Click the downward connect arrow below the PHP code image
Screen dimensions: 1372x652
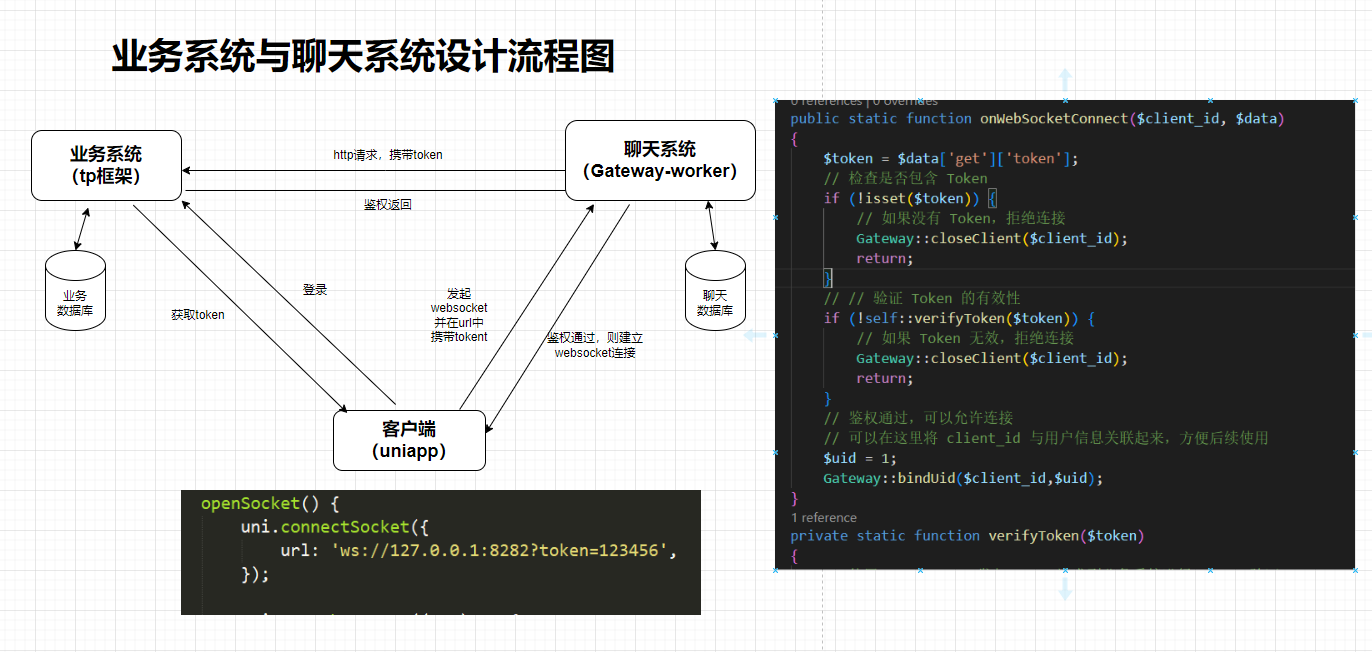pos(1066,588)
